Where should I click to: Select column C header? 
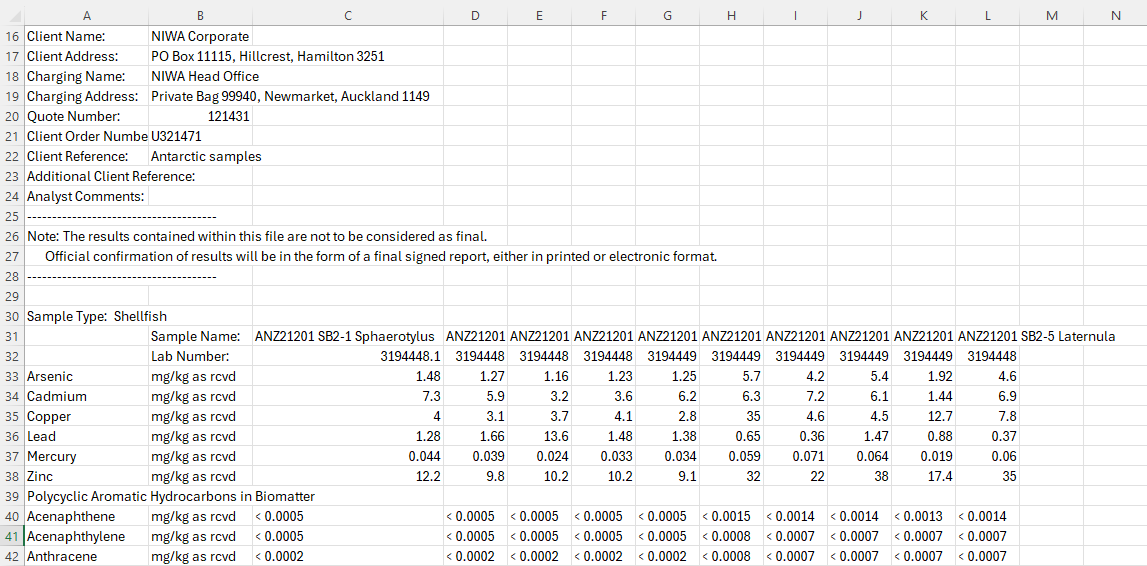347,15
